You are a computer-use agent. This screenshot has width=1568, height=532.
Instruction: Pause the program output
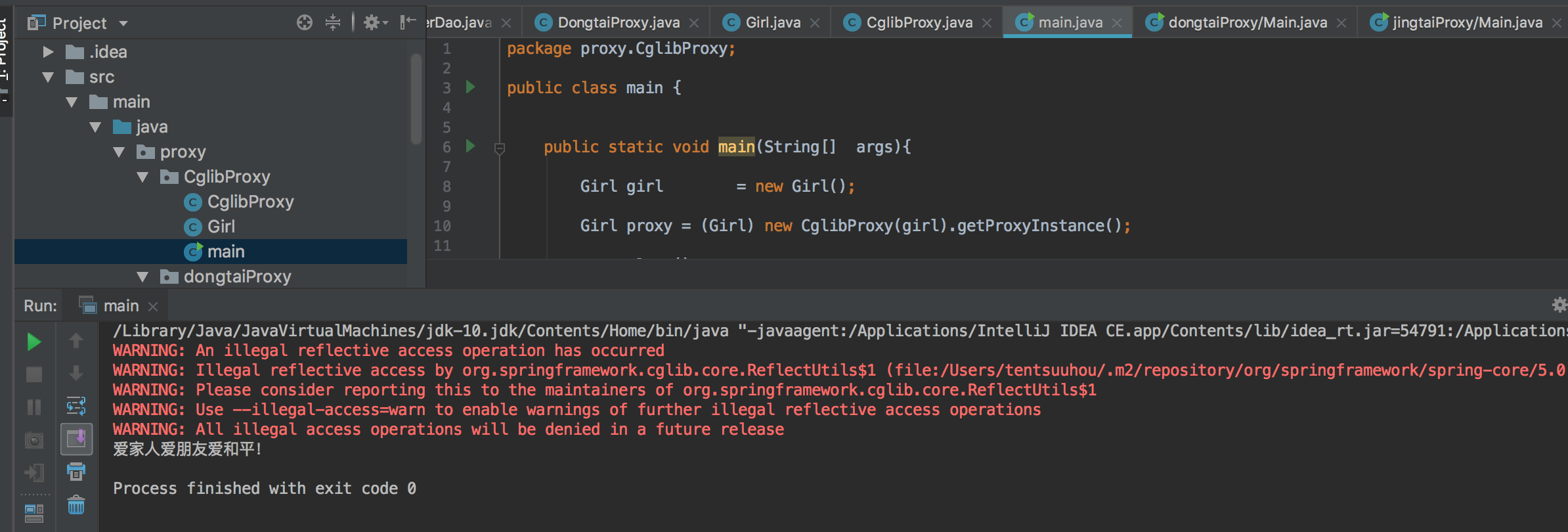[x=33, y=407]
